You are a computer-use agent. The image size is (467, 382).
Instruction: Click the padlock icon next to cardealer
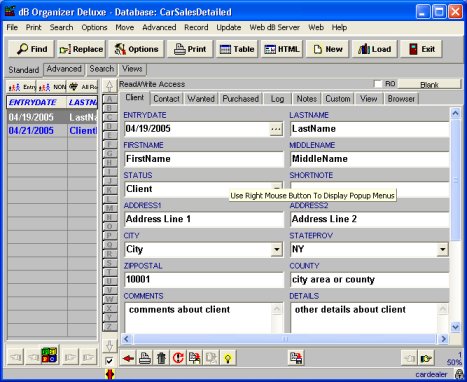pyautogui.click(x=460, y=375)
